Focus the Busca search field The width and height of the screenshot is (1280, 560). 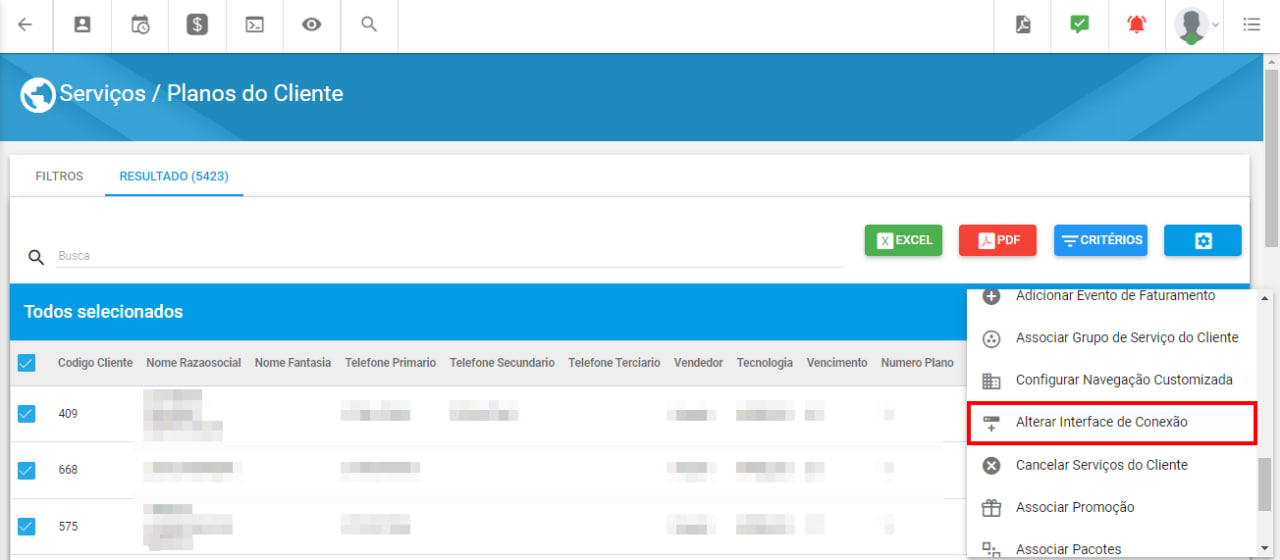coord(449,256)
